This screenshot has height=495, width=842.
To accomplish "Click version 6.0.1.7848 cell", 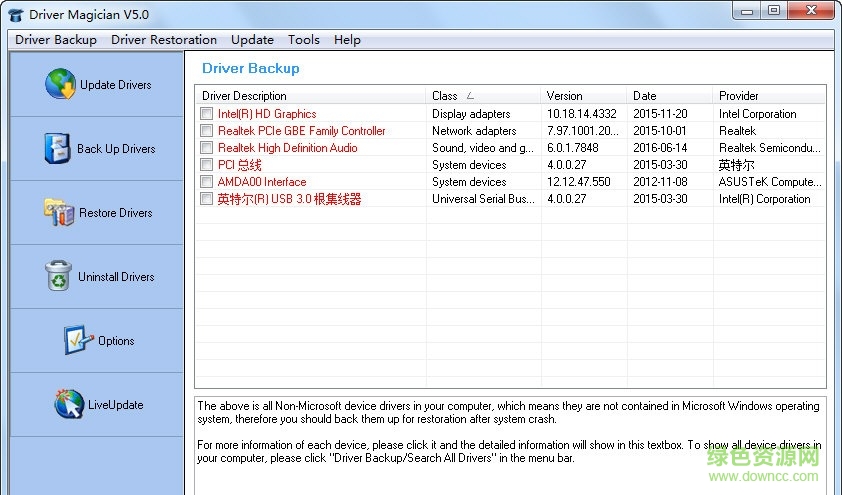I will point(572,148).
